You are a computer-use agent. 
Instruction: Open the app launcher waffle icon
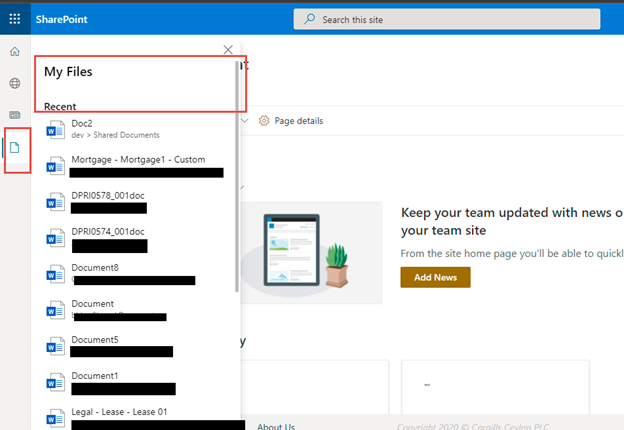(x=15, y=19)
